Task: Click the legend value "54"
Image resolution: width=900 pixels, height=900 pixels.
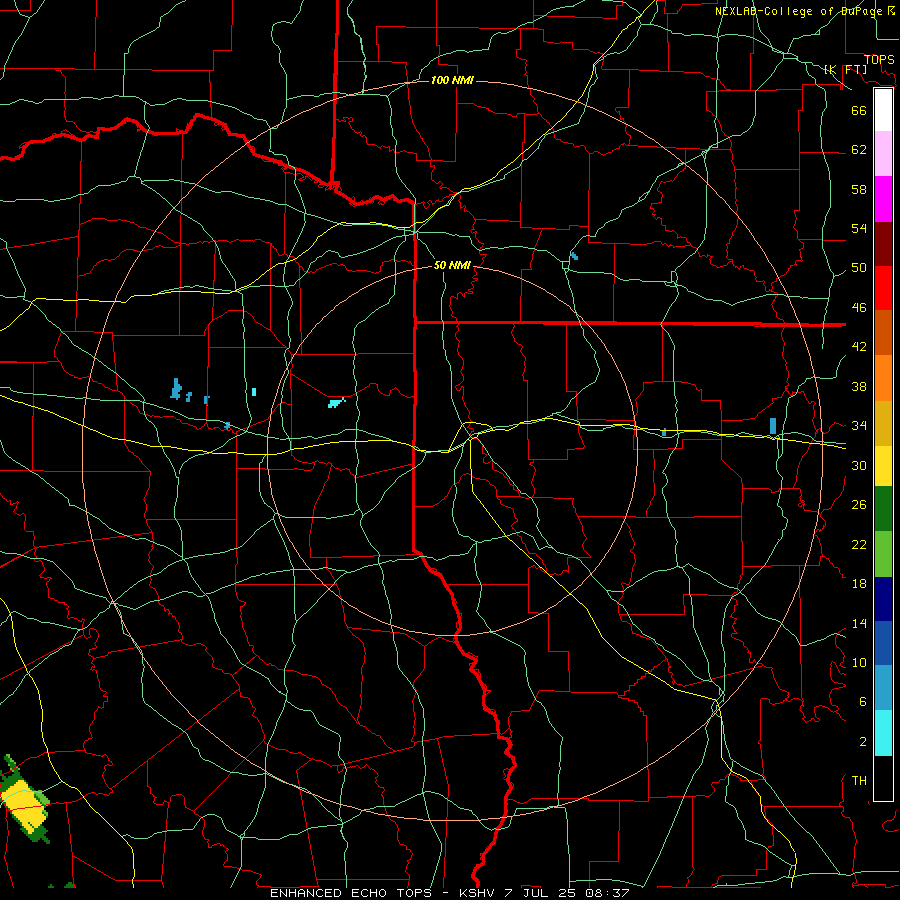Action: point(859,228)
